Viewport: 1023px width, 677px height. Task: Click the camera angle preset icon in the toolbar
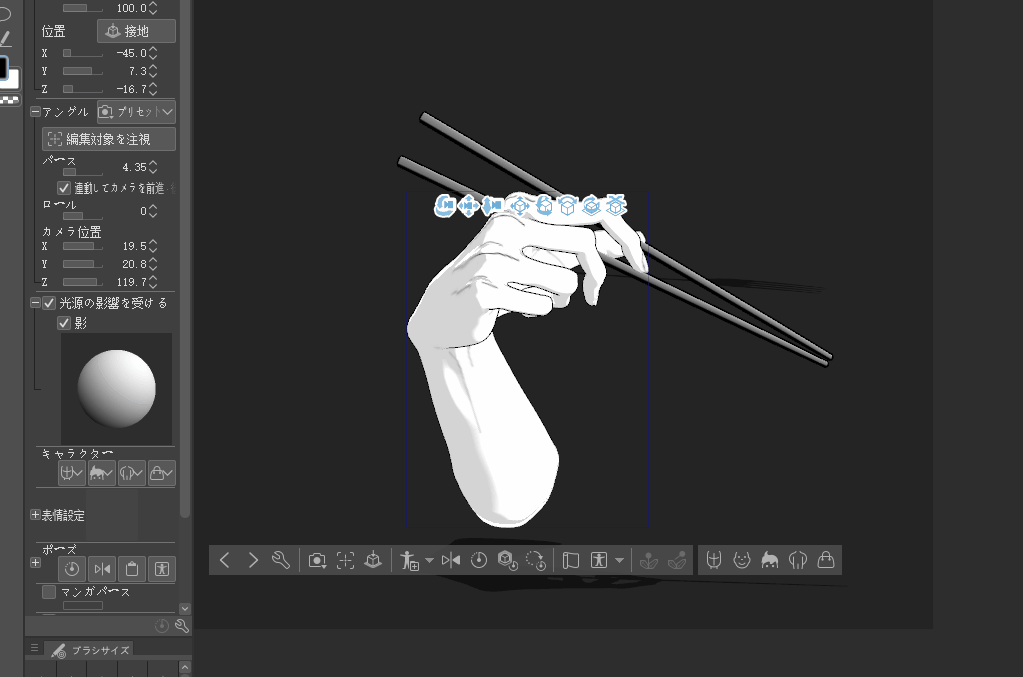[x=319, y=560]
